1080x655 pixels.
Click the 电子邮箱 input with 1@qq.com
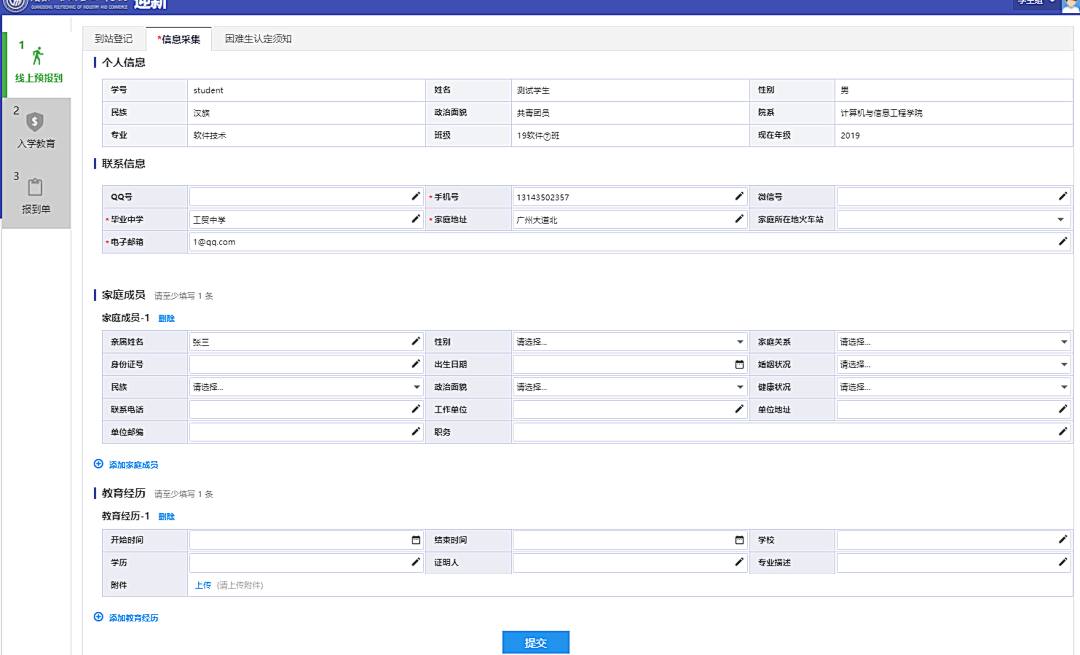coord(630,242)
